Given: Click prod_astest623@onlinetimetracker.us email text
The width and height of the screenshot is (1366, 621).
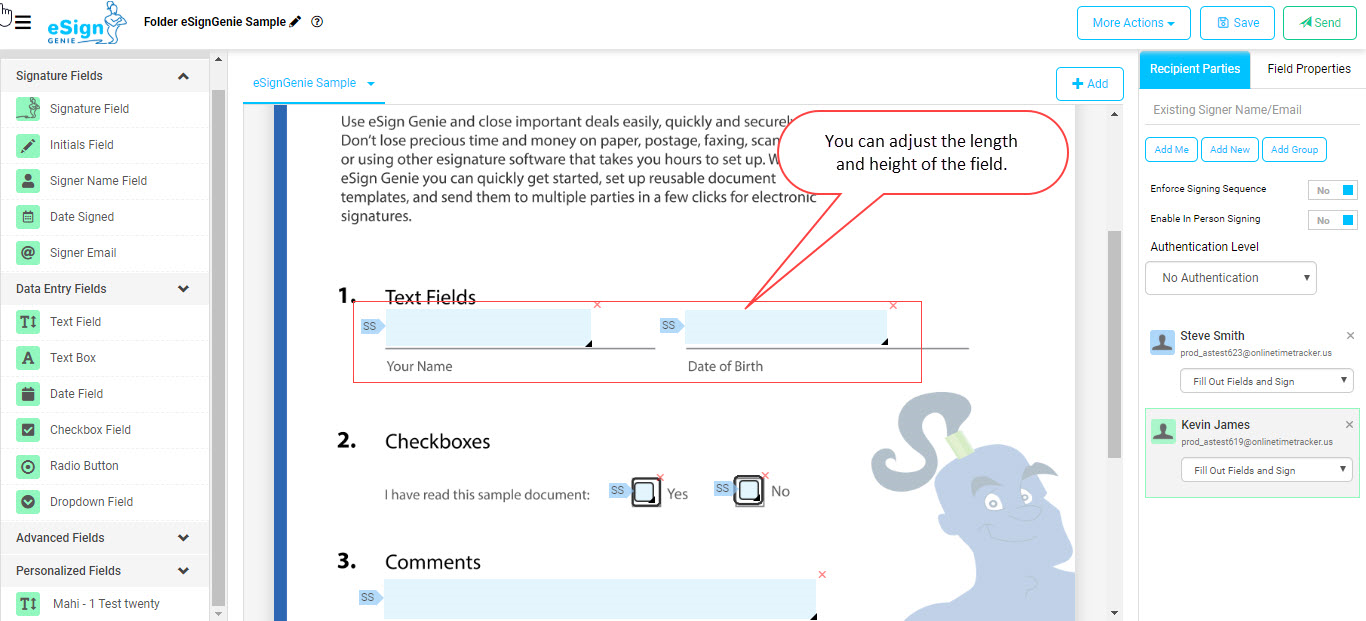Looking at the screenshot, I should (x=1256, y=353).
